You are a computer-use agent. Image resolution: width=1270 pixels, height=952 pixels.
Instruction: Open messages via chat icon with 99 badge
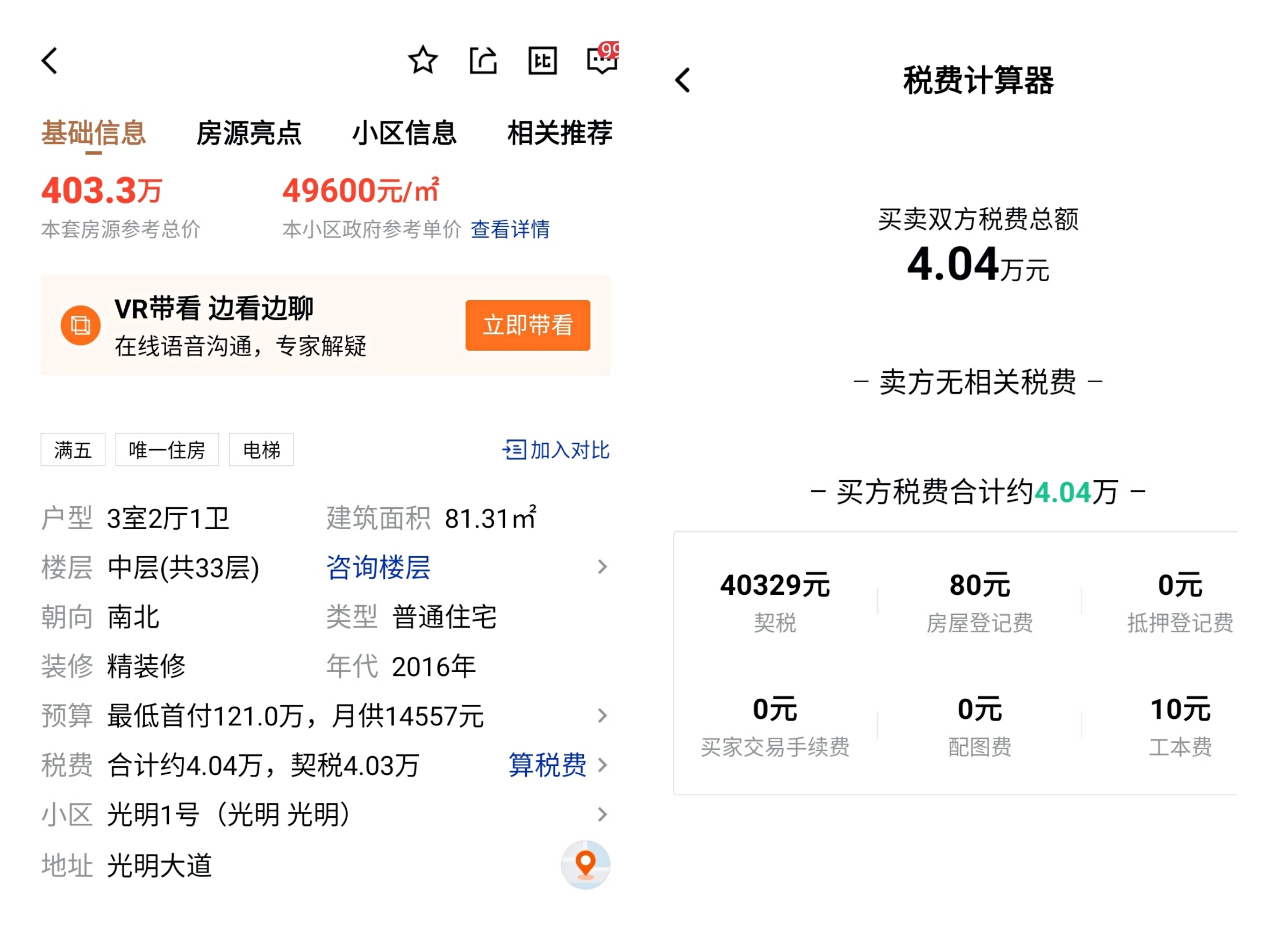click(x=602, y=59)
